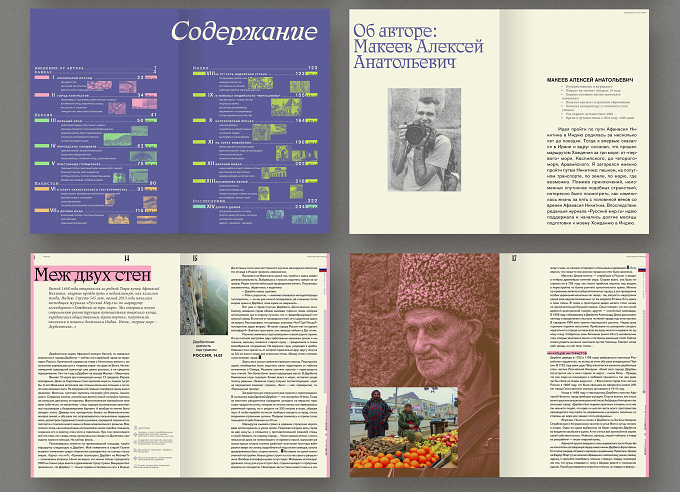
Task: Click the 'Меж двух стен' headline
Action: pos(92,274)
